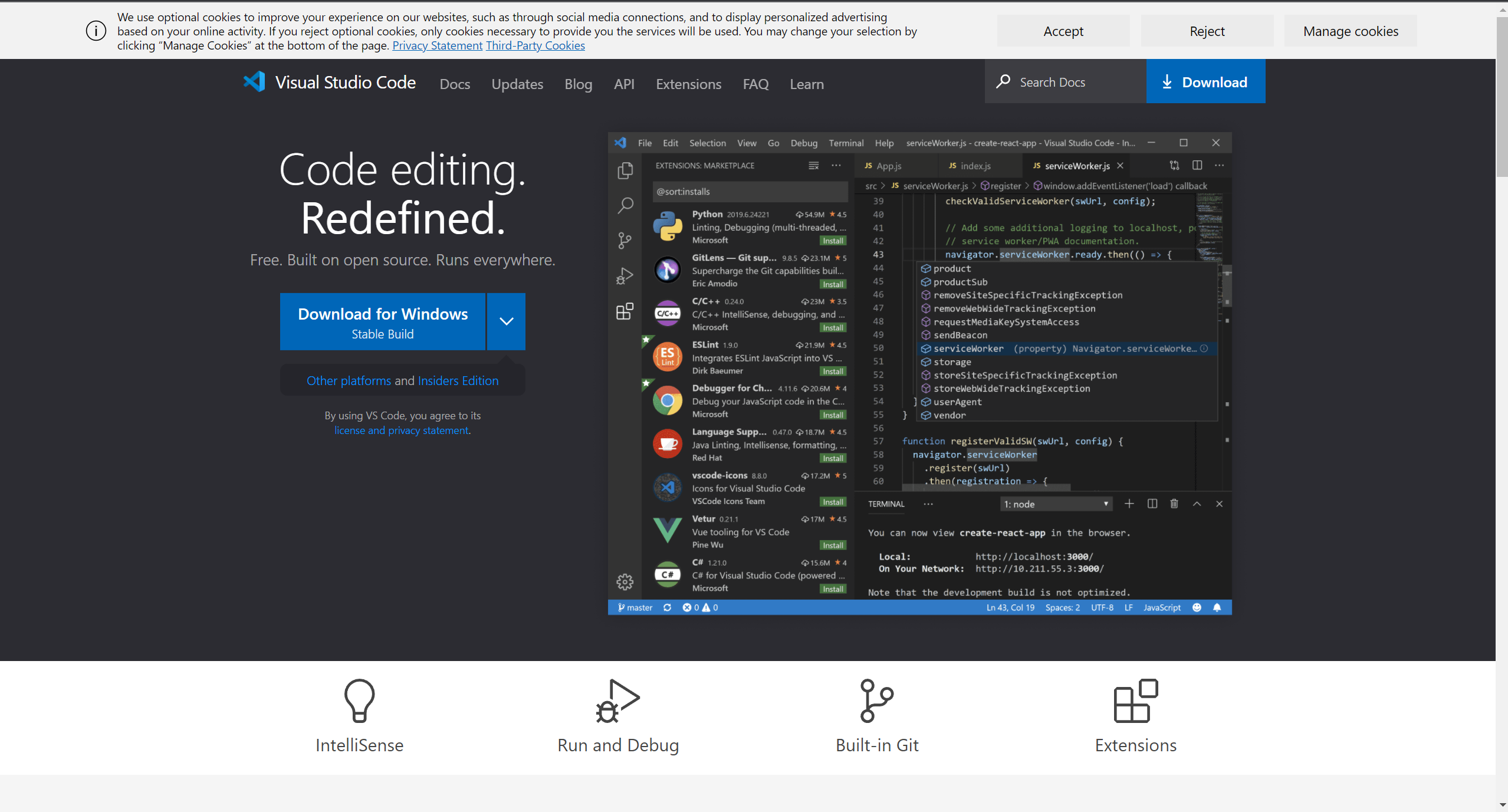This screenshot has width=1508, height=812.
Task: Open Manage cookies options
Action: point(1350,31)
